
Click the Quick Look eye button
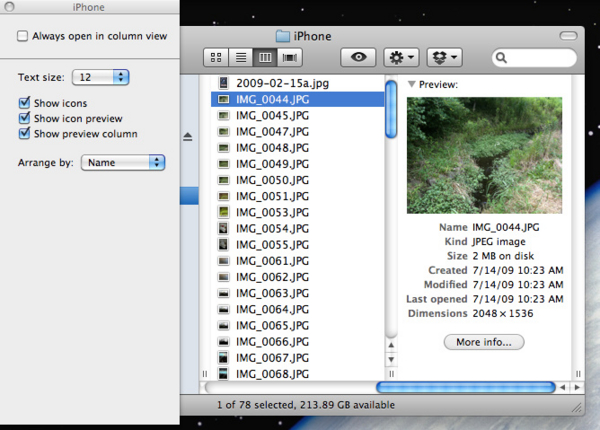(358, 57)
